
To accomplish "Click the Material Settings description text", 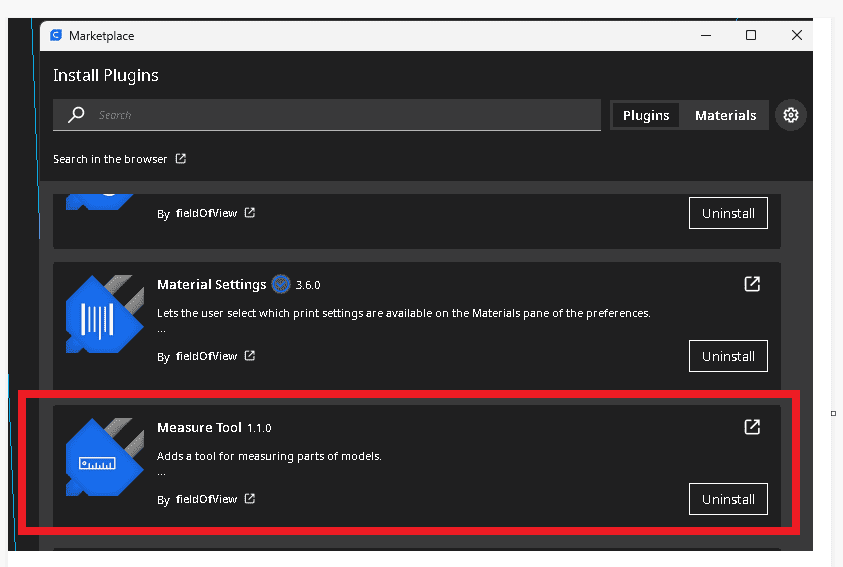I will [x=404, y=313].
